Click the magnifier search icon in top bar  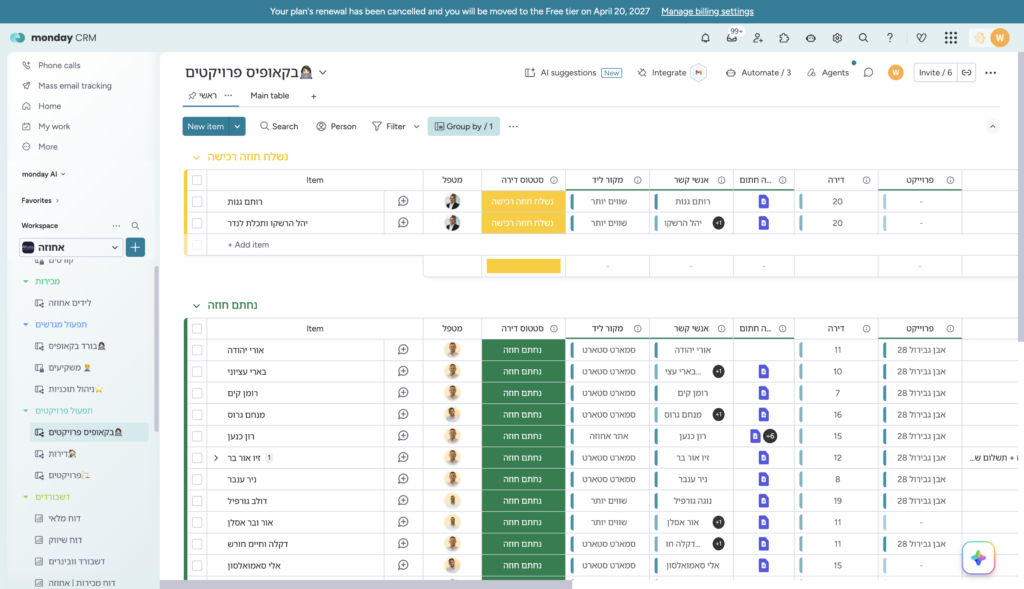(x=863, y=38)
